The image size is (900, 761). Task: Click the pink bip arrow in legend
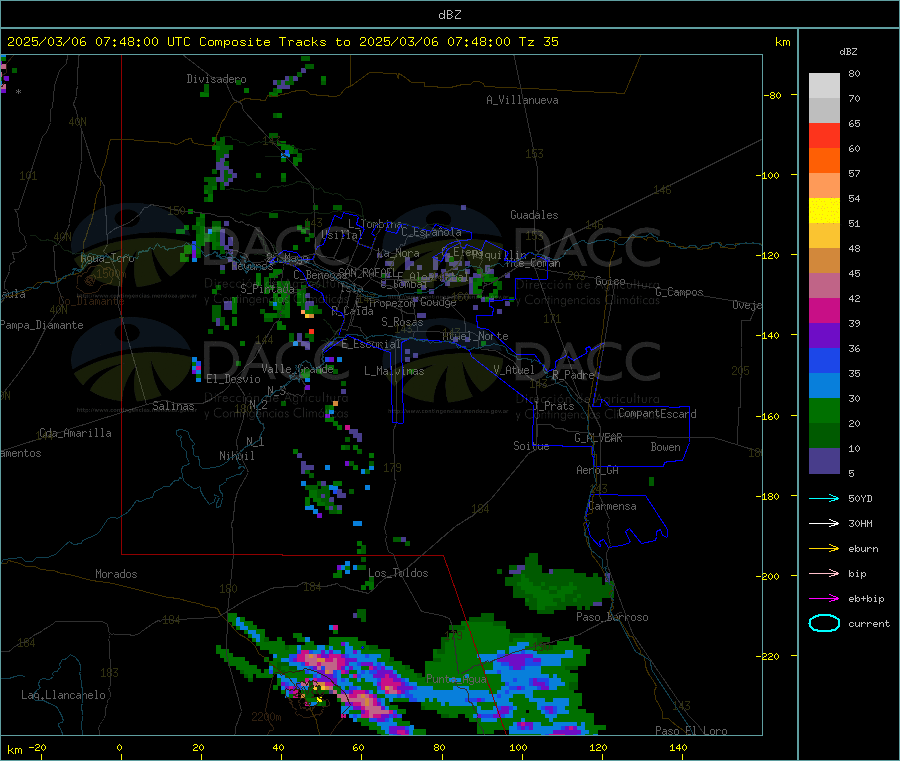point(824,573)
